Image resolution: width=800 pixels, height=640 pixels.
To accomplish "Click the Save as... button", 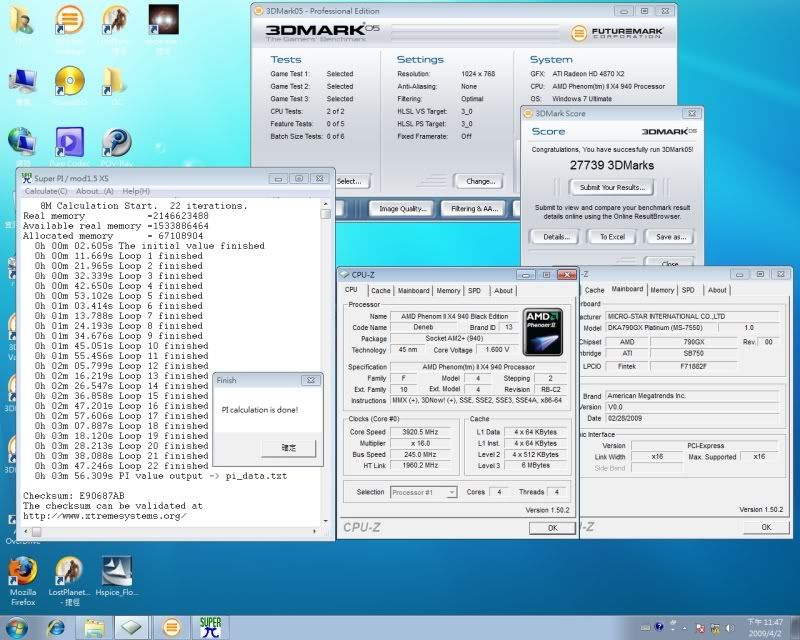I will [670, 237].
